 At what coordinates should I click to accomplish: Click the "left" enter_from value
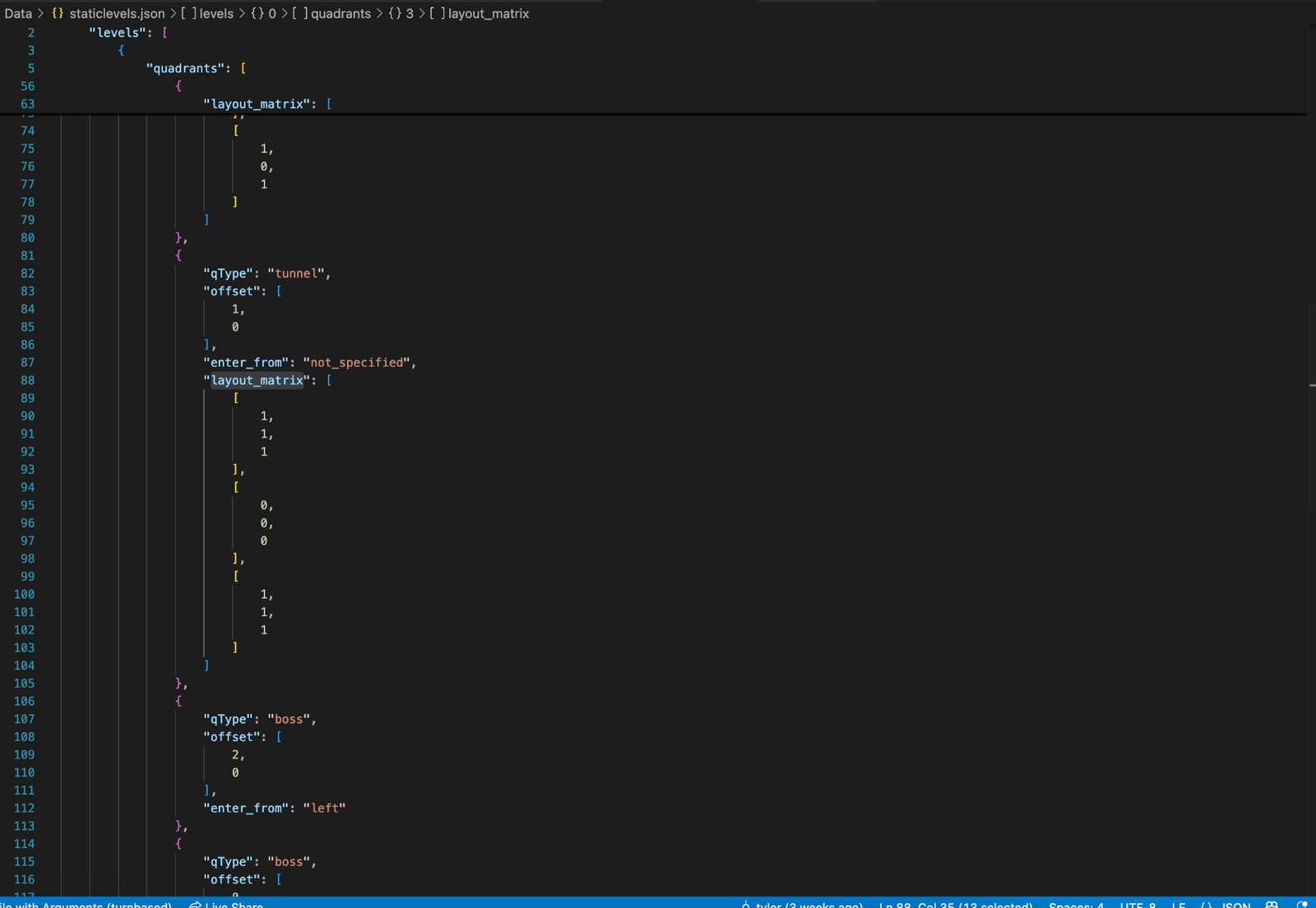pos(324,808)
